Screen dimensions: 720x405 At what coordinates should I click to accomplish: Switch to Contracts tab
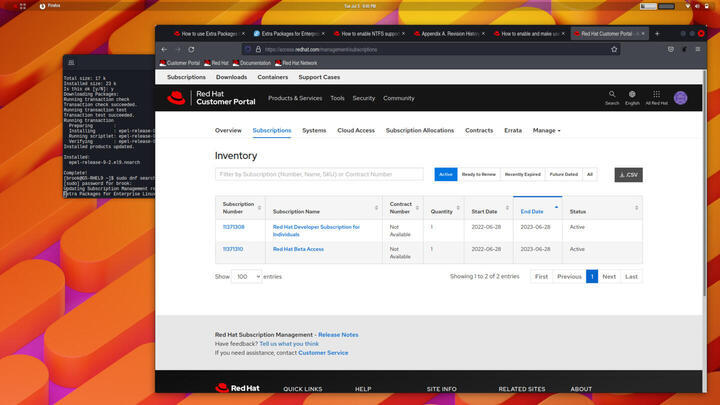(x=479, y=130)
